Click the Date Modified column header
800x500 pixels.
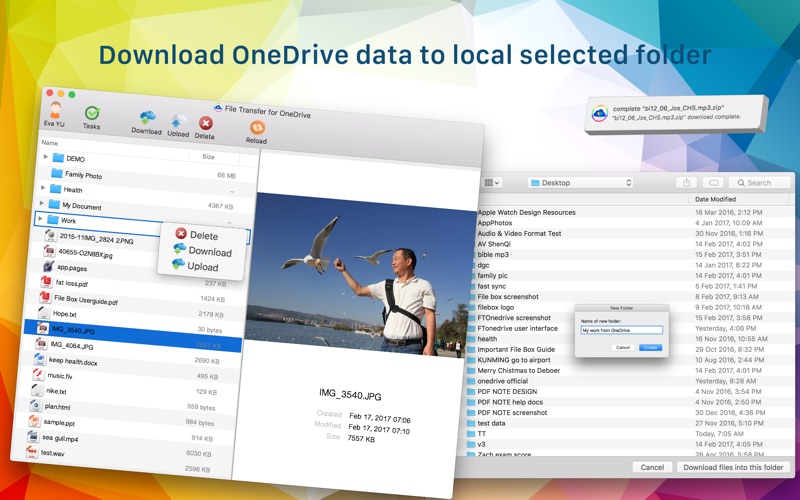tap(715, 199)
